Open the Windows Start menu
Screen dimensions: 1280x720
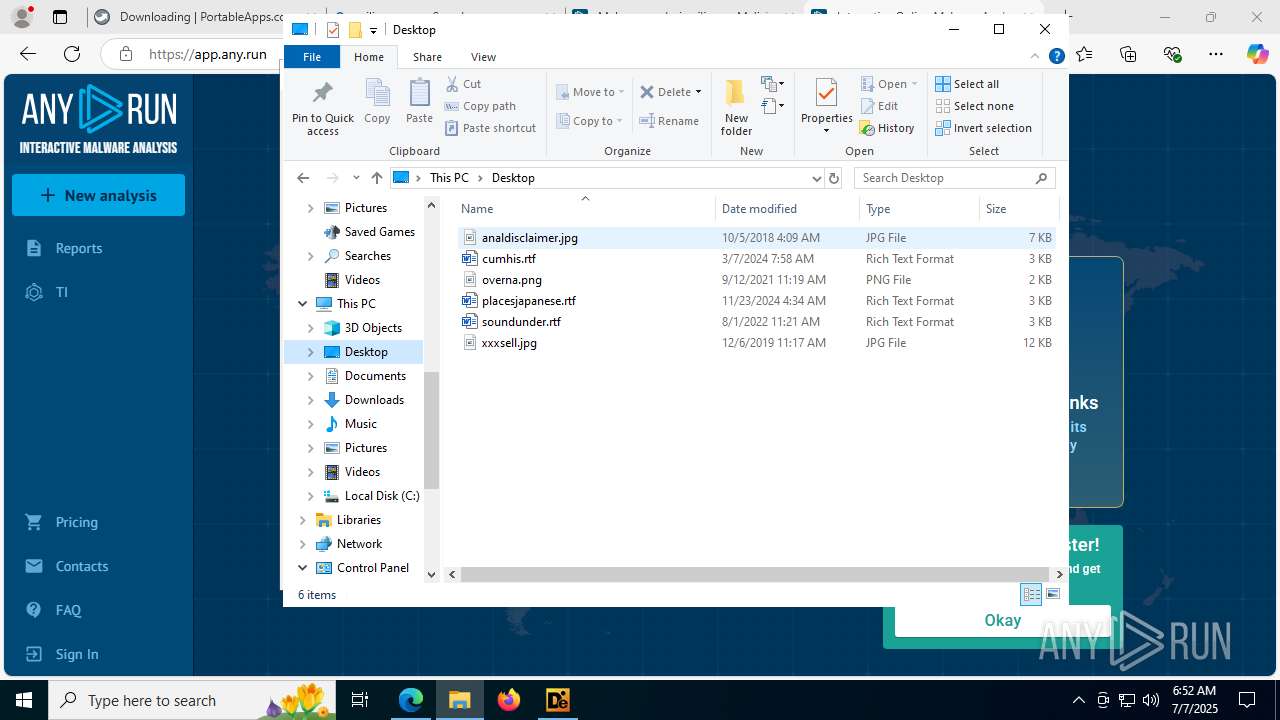(24, 700)
